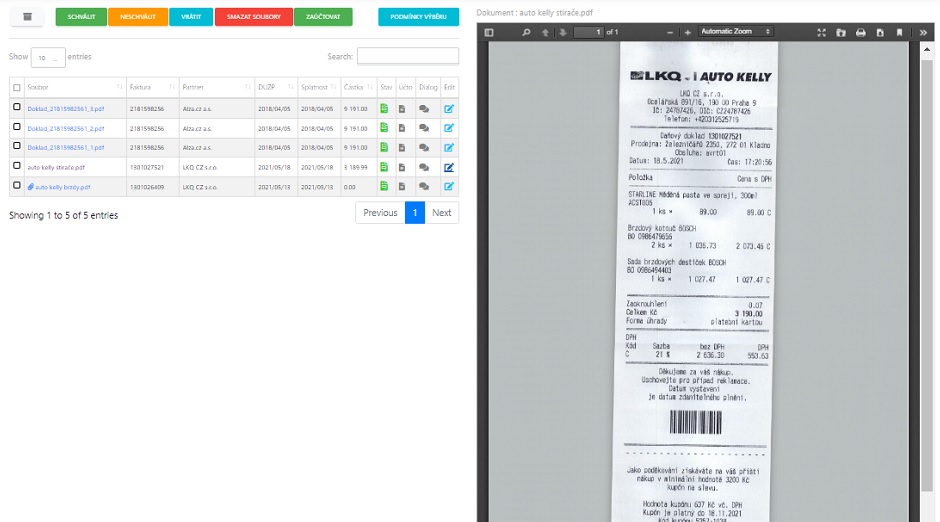This screenshot has width=940, height=522.
Task: Expand PDF viewer tools menu chevrons
Action: pyautogui.click(x=923, y=33)
